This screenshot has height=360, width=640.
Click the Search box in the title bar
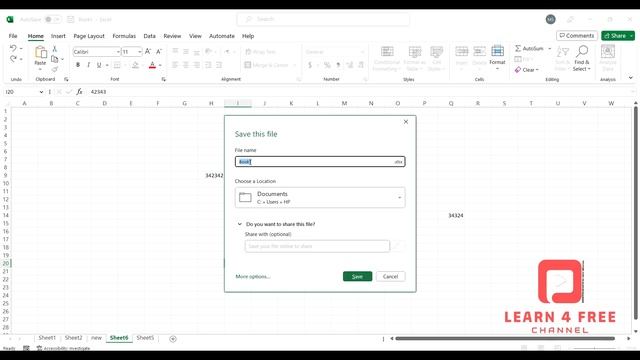click(323, 19)
